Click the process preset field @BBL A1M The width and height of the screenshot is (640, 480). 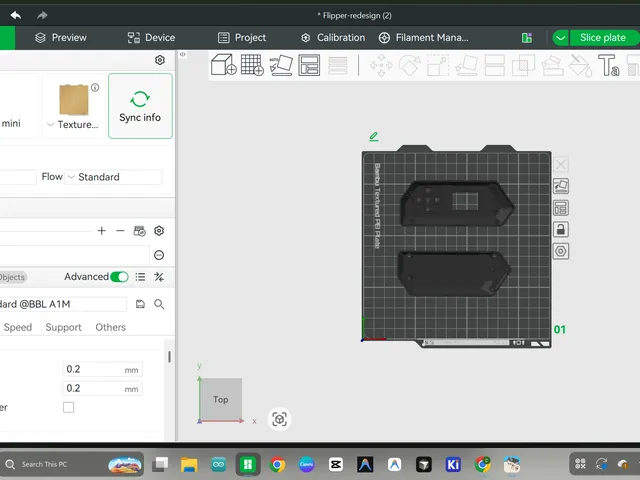63,304
